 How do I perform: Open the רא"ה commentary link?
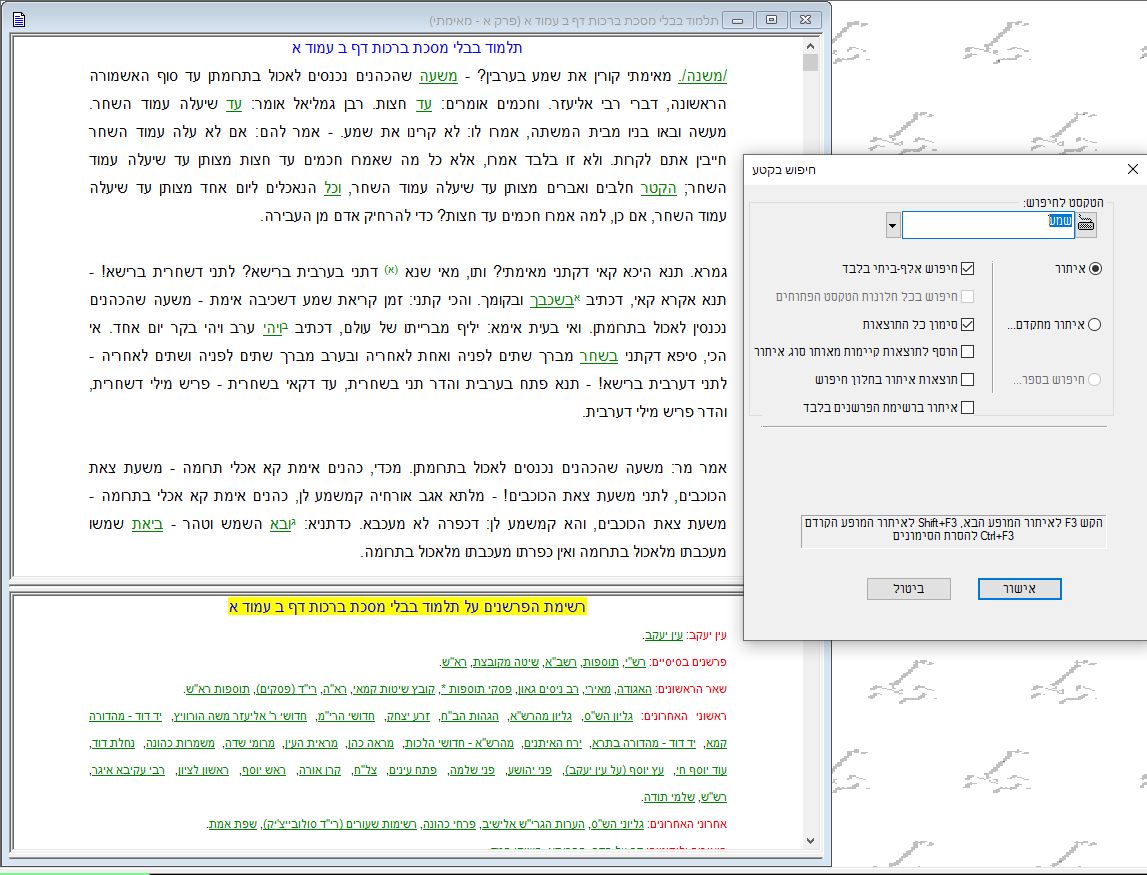335,689
